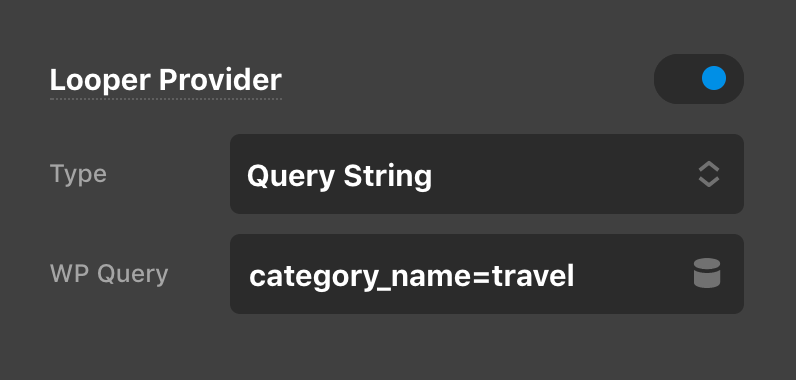Image resolution: width=796 pixels, height=380 pixels.
Task: Place cursor after travel in WP Query
Action: [x=576, y=276]
